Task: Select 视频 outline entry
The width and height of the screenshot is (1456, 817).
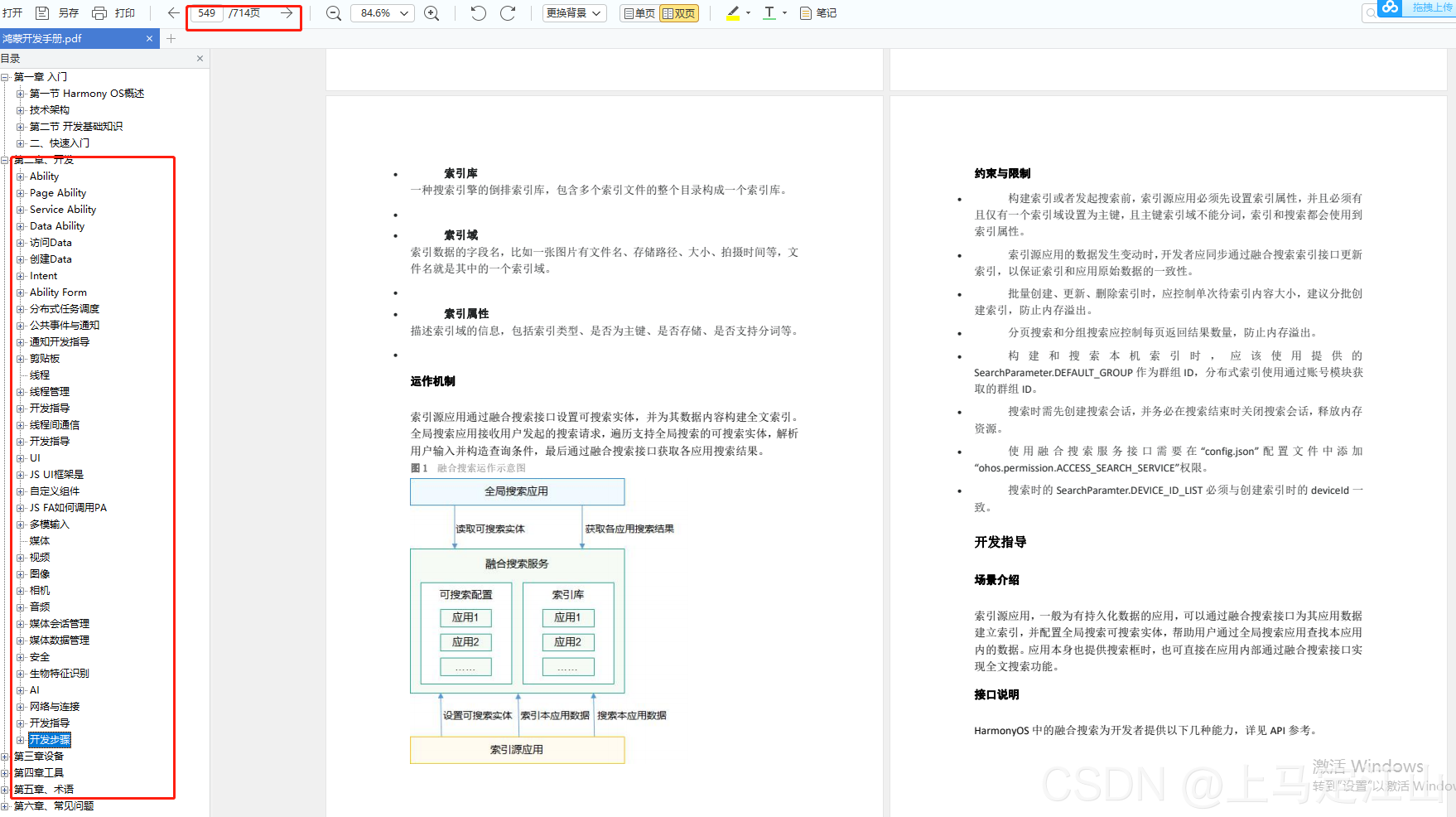Action: click(x=40, y=558)
